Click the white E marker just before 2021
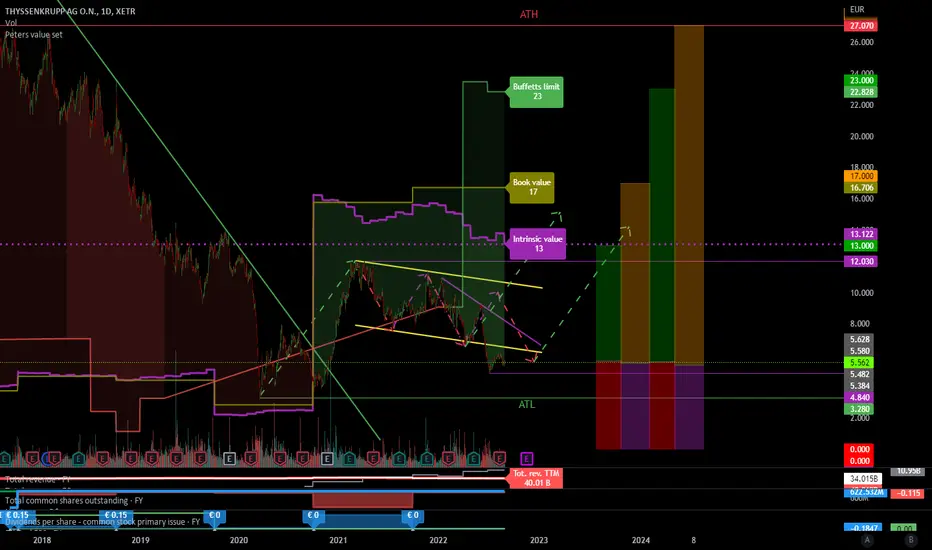Screen dimensions: 932x550 [327, 458]
